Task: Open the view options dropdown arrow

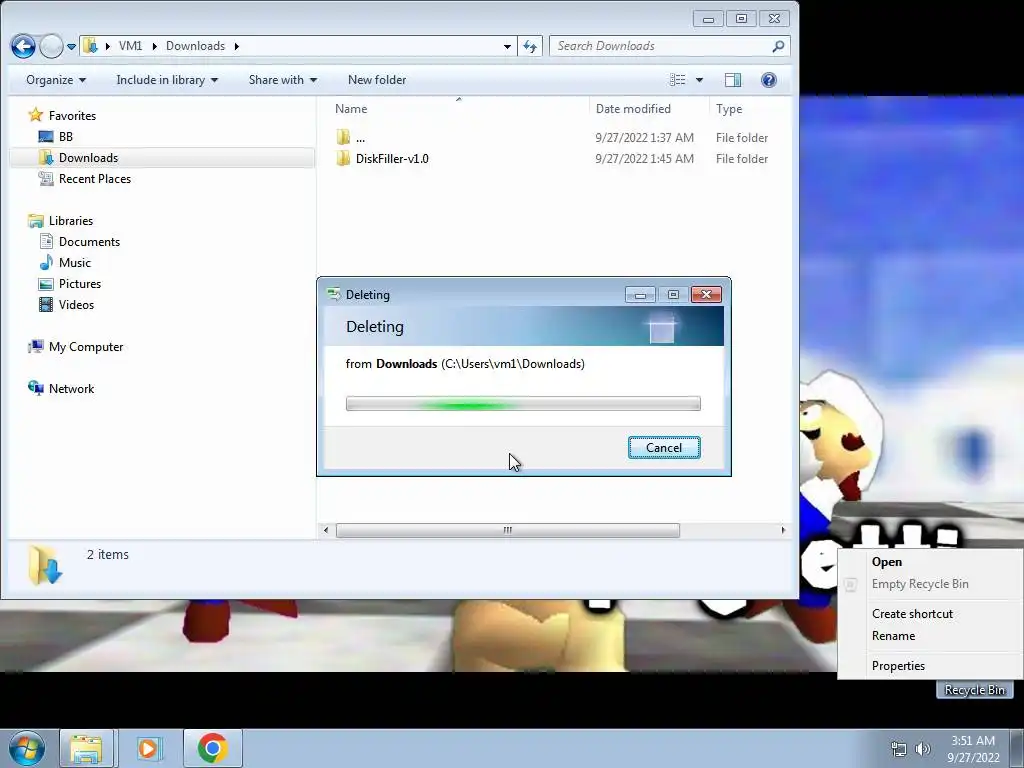Action: click(699, 80)
